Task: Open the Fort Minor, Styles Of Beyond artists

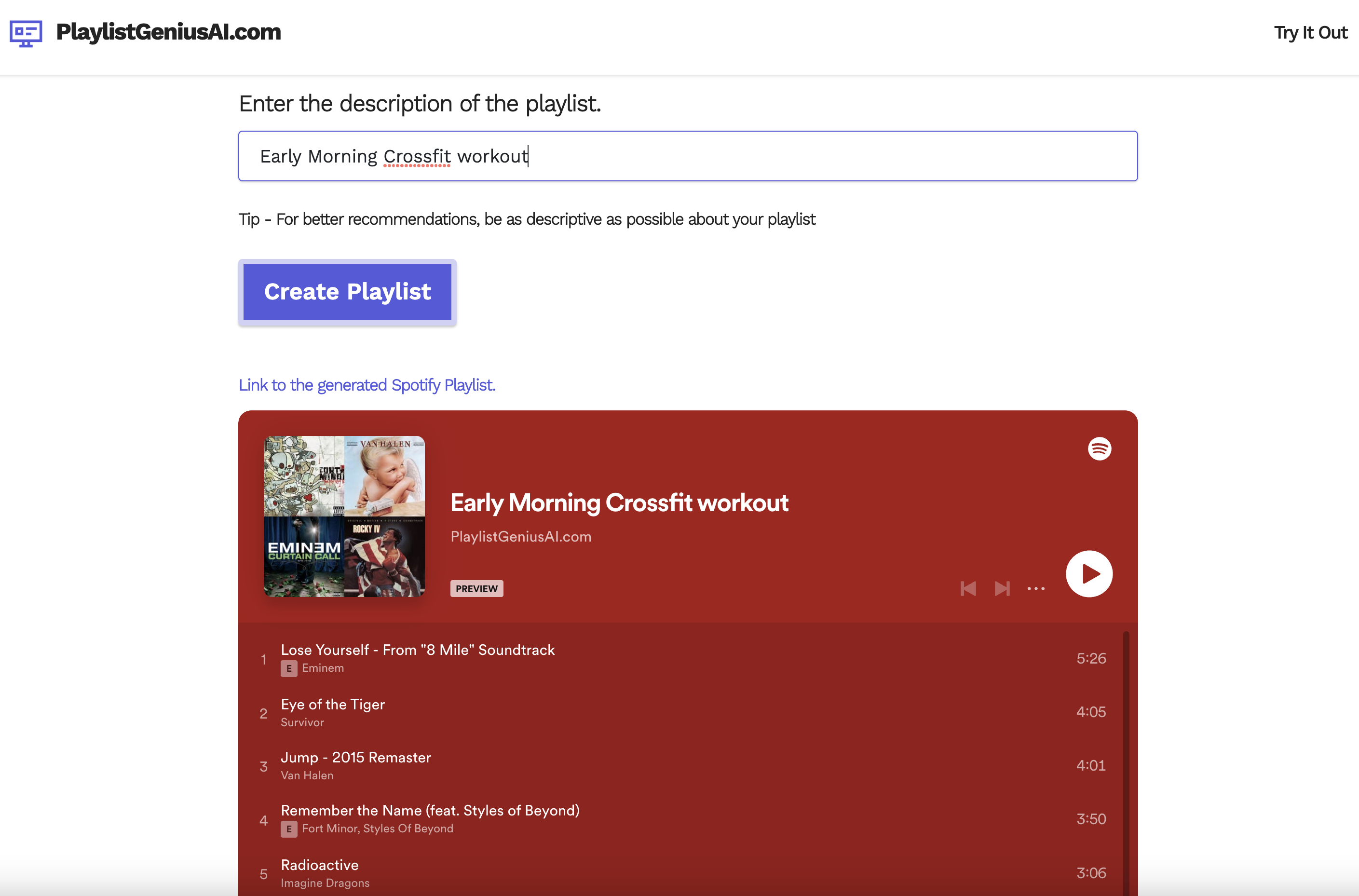Action: click(x=377, y=828)
